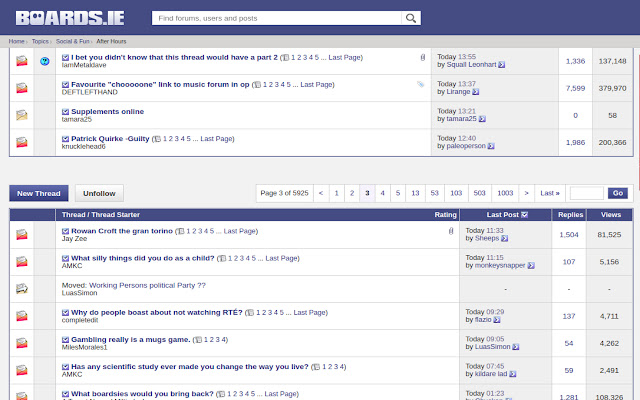Click the go-to-last-post arrow by monkeysnapper
This screenshot has width=640, height=400.
tap(531, 265)
